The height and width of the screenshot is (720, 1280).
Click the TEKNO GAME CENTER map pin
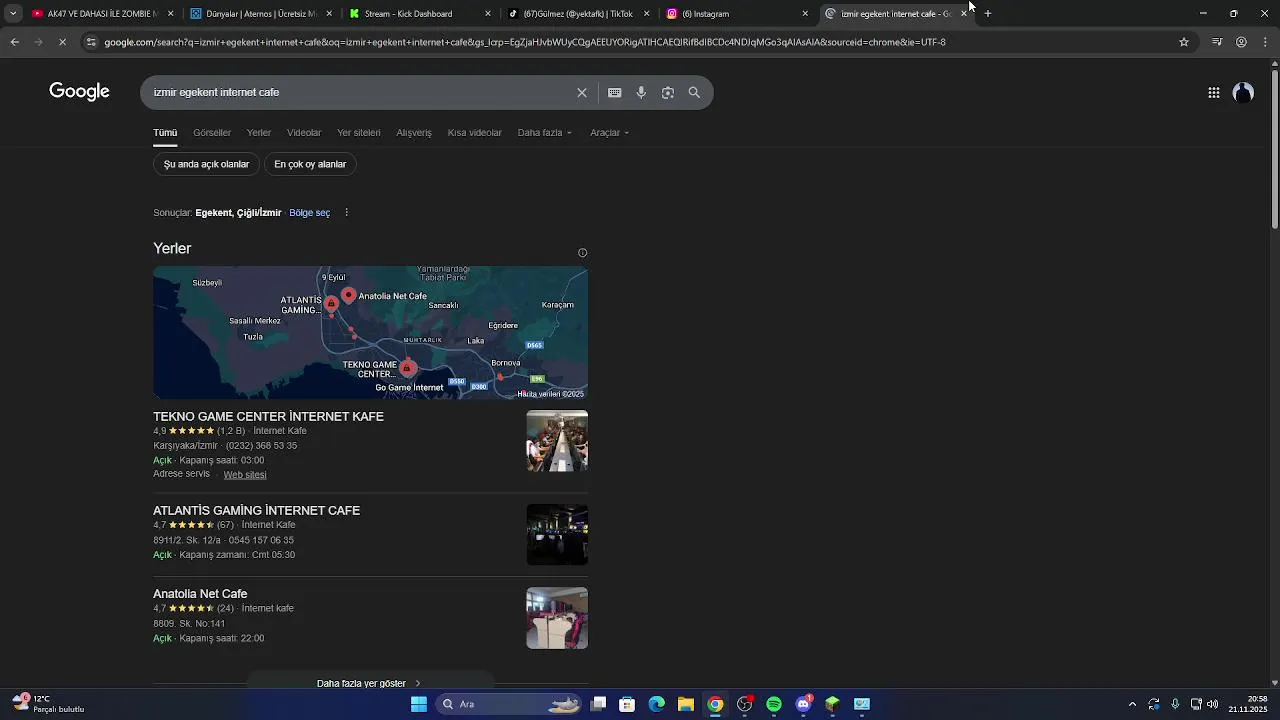click(406, 368)
